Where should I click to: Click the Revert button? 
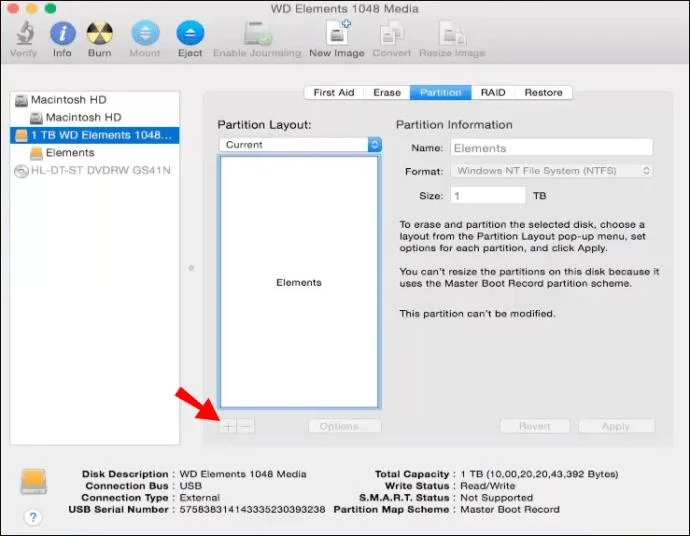point(535,426)
